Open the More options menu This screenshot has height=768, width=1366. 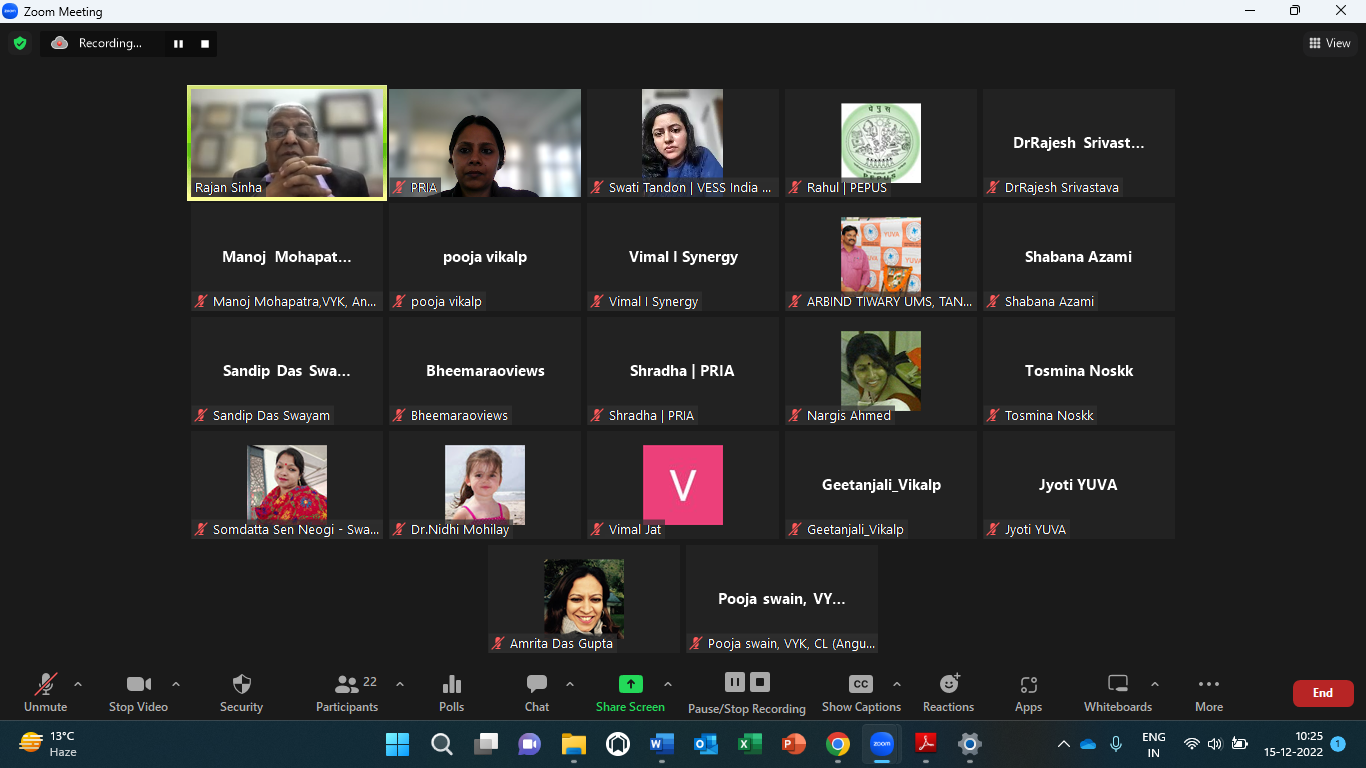click(1208, 693)
